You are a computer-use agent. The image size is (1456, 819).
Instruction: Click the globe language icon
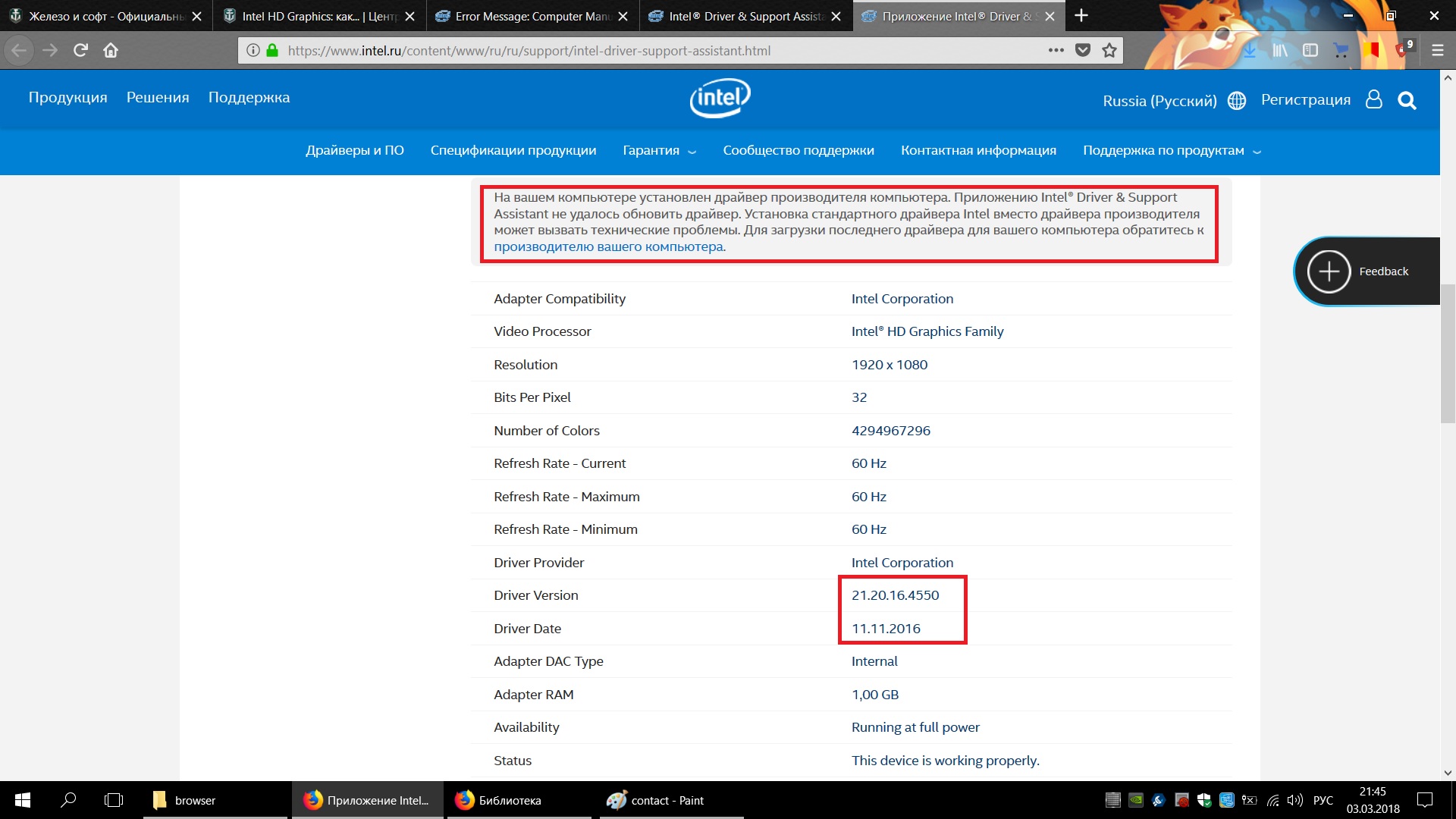pos(1236,101)
